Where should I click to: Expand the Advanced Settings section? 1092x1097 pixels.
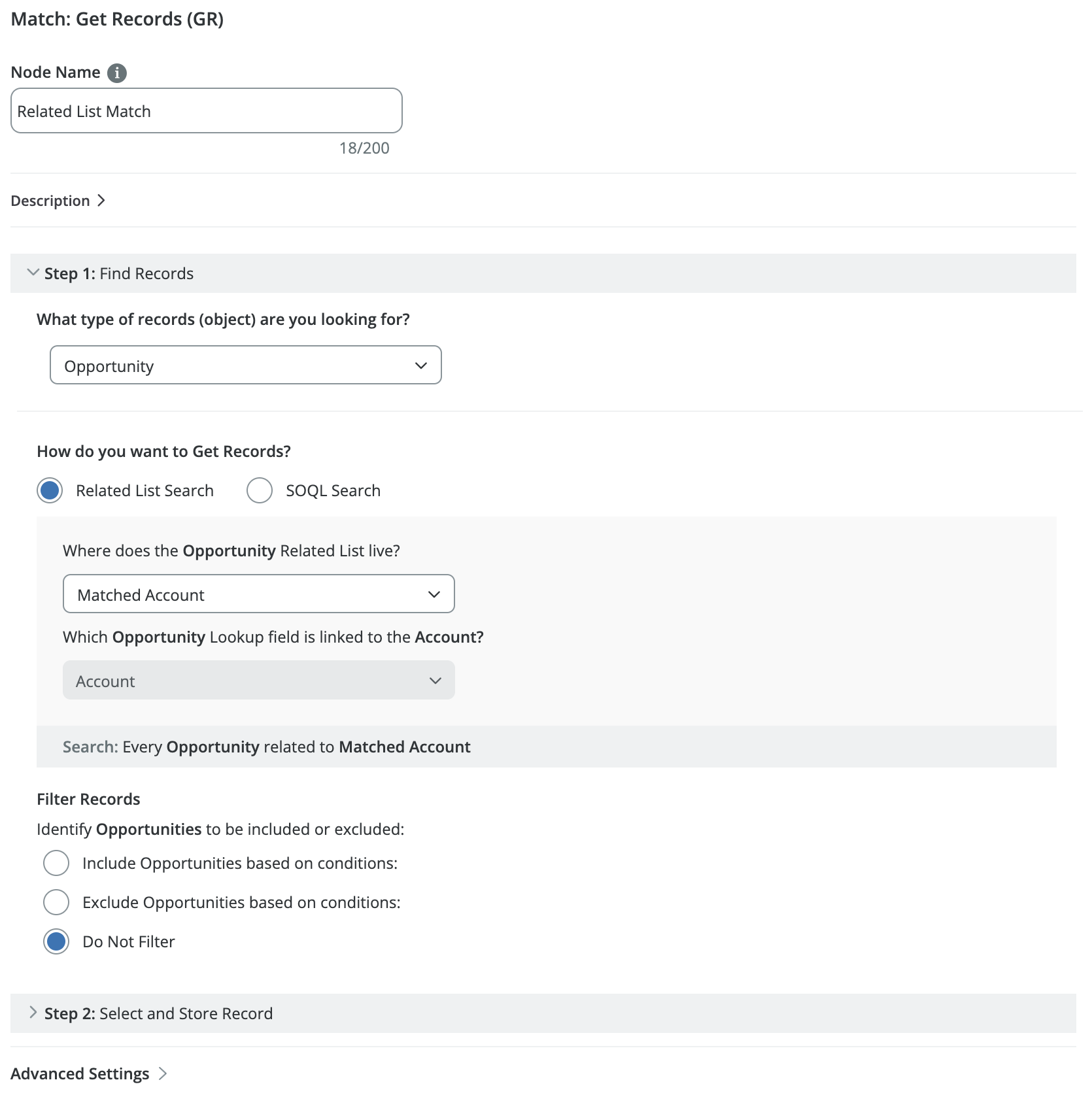pyautogui.click(x=80, y=1073)
